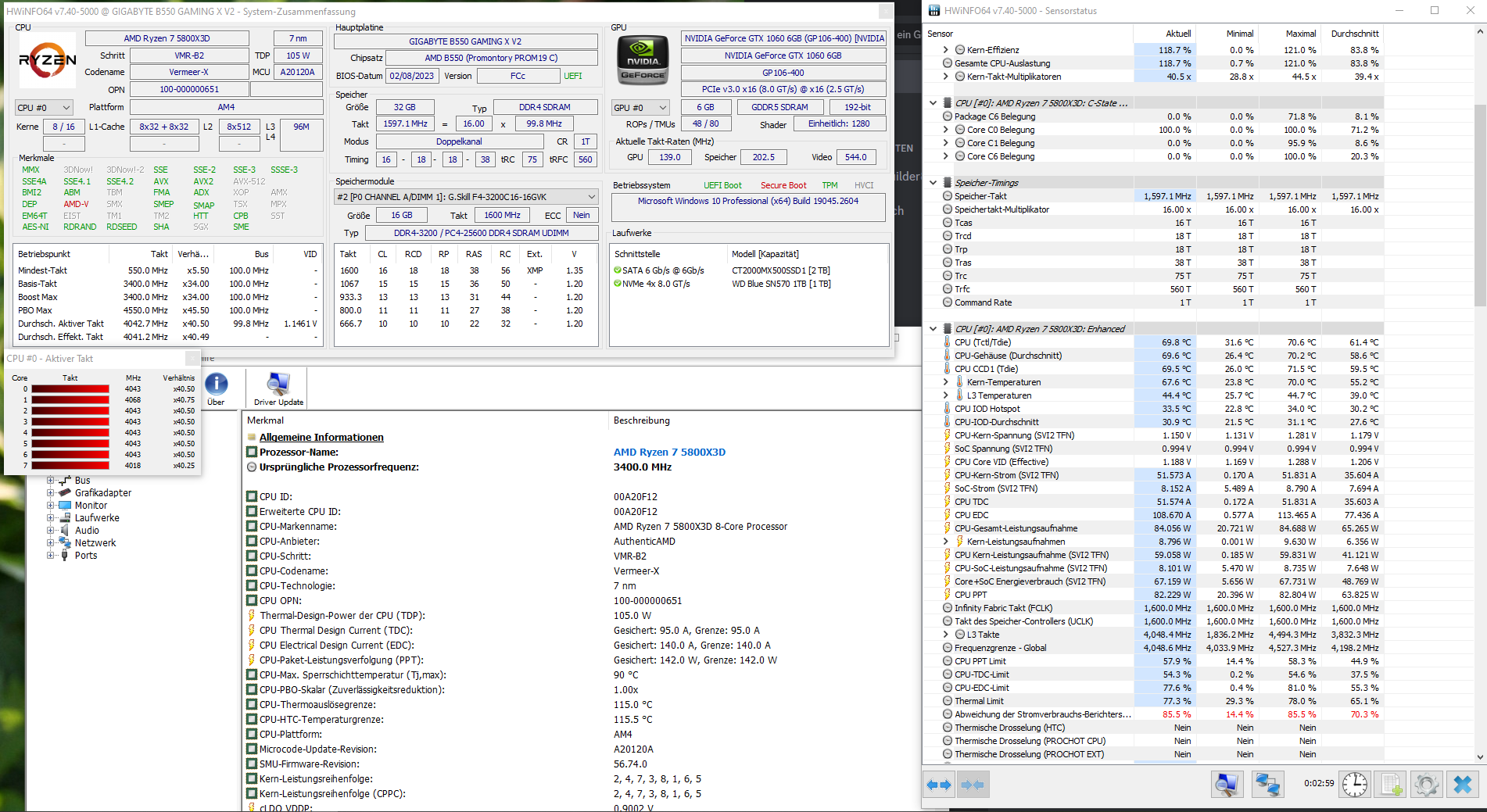This screenshot has width=1487, height=812.
Task: Click the NVIDIA GeForce logo
Action: [644, 60]
